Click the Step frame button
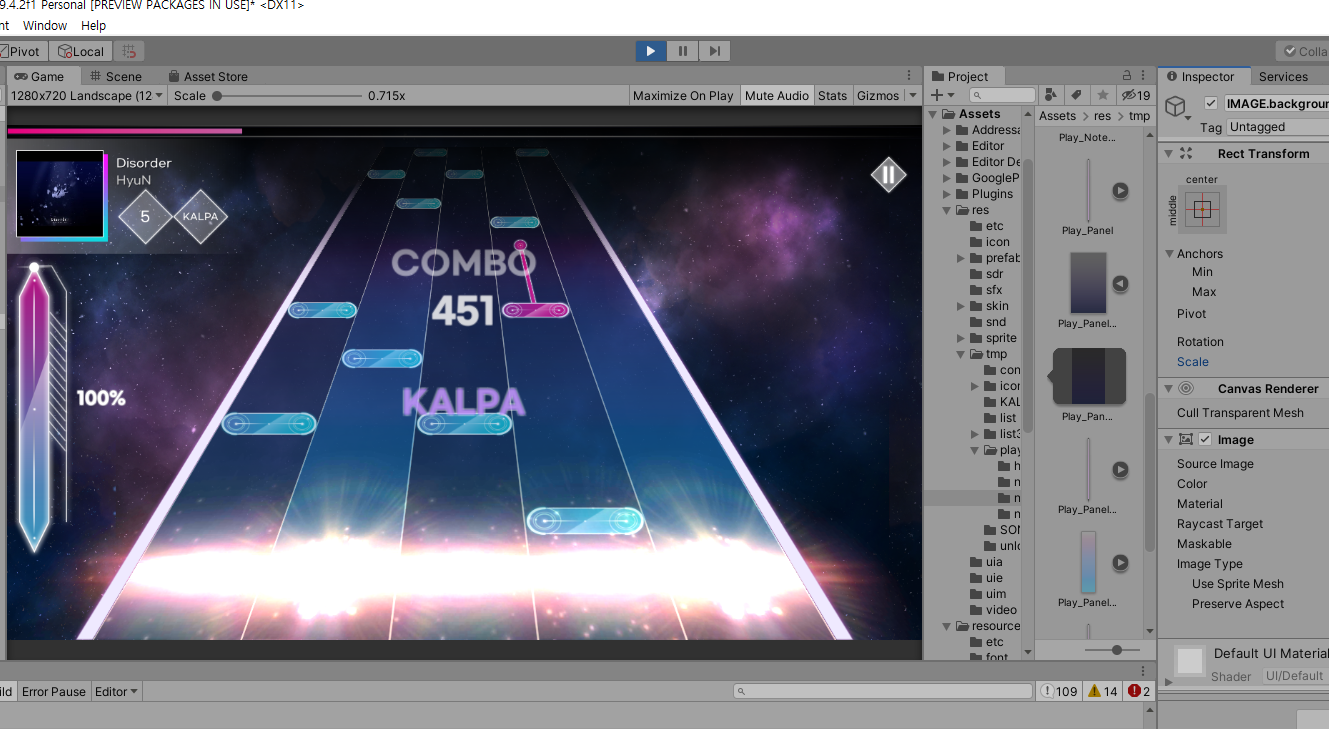The height and width of the screenshot is (729, 1329). (x=714, y=51)
